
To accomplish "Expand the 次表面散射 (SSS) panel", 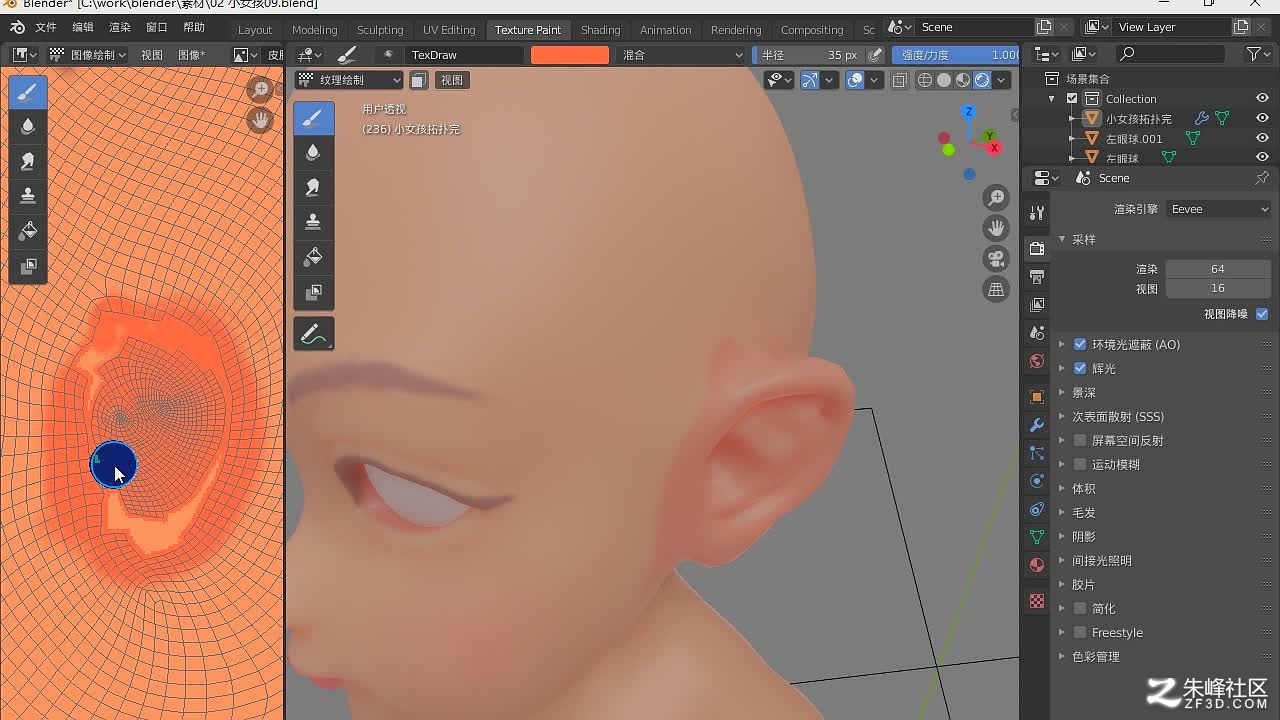I will pyautogui.click(x=1118, y=416).
